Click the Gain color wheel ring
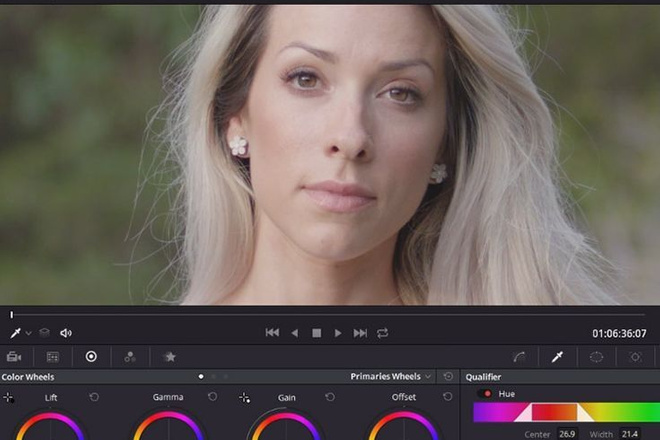Viewport: 660px width, 440px height. 286,417
